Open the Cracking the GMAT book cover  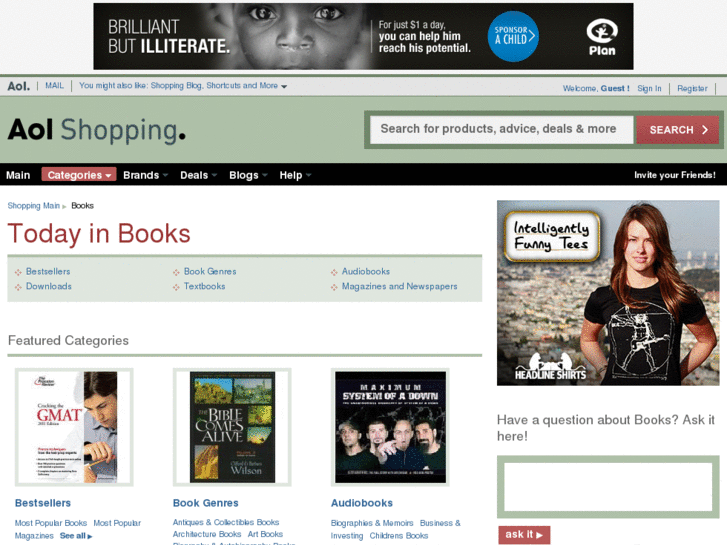(x=74, y=427)
